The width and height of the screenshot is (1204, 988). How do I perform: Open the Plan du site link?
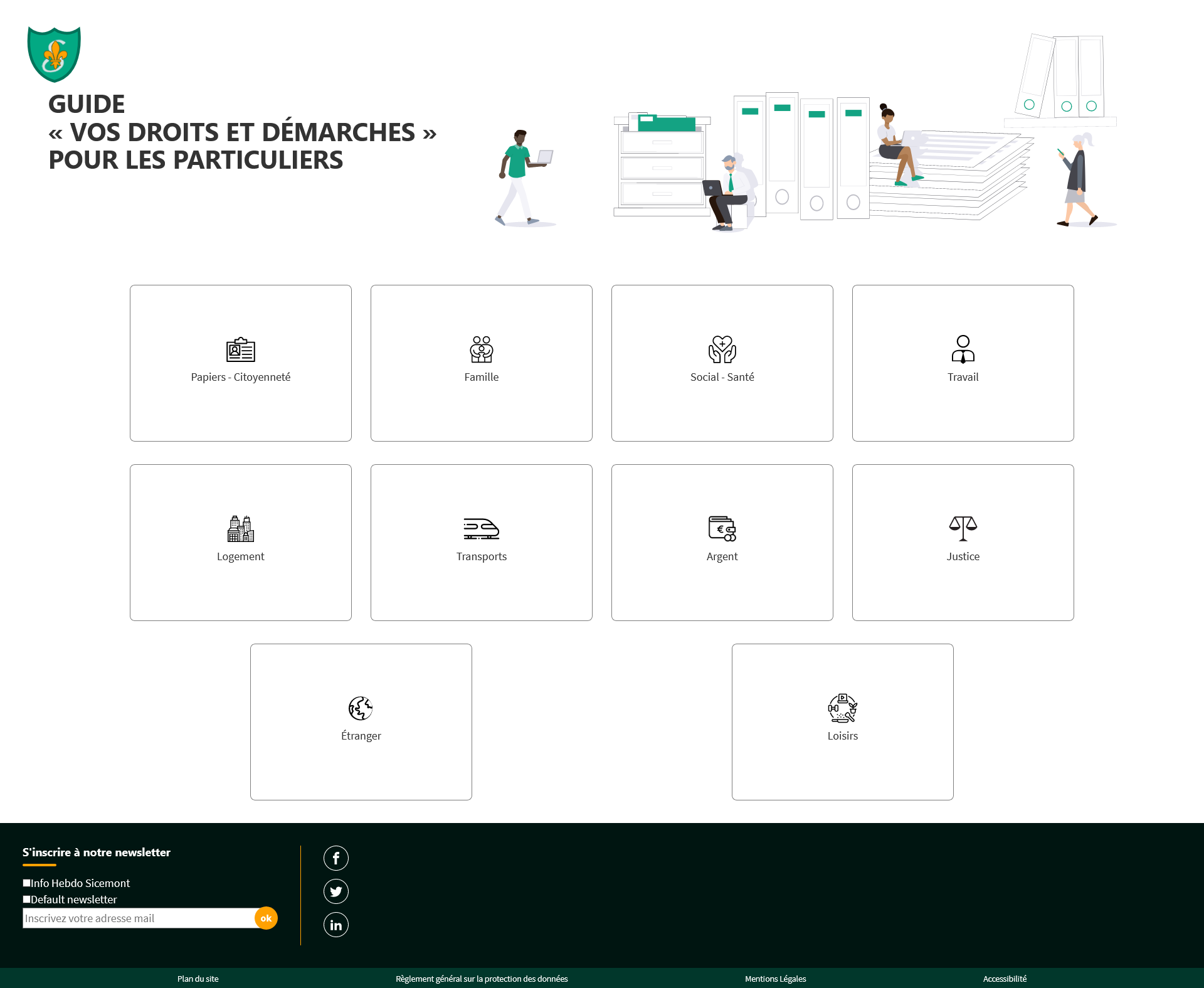click(x=198, y=979)
